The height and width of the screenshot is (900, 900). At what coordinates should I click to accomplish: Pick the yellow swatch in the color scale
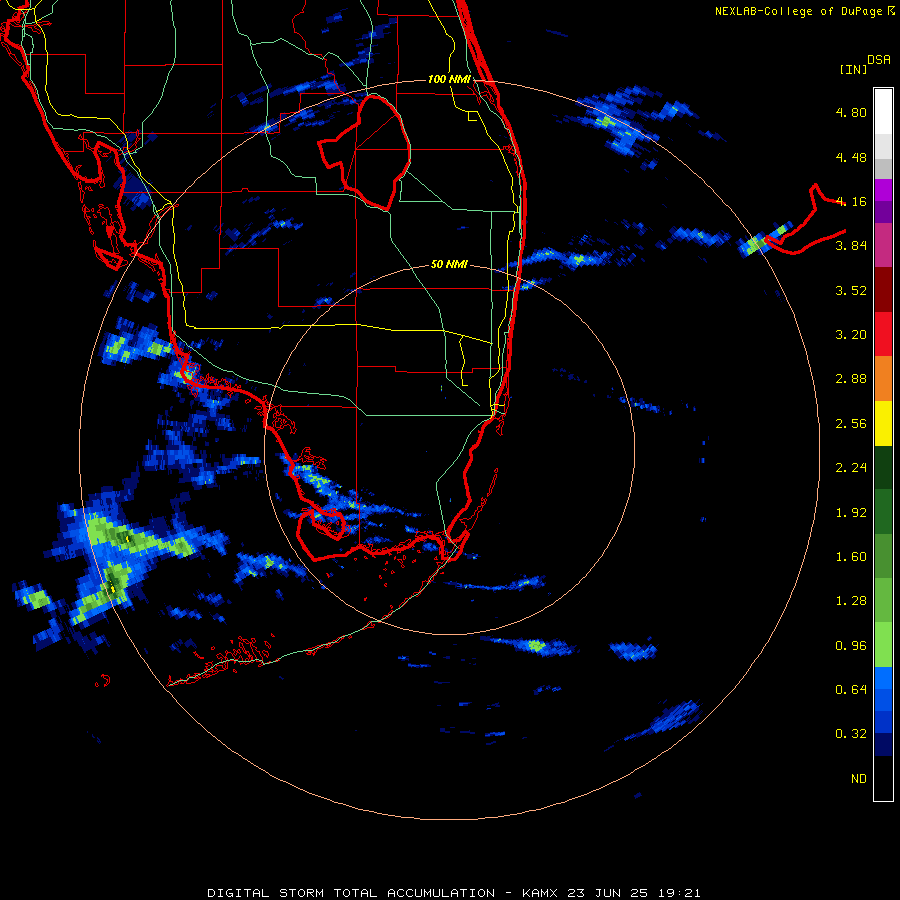(883, 424)
